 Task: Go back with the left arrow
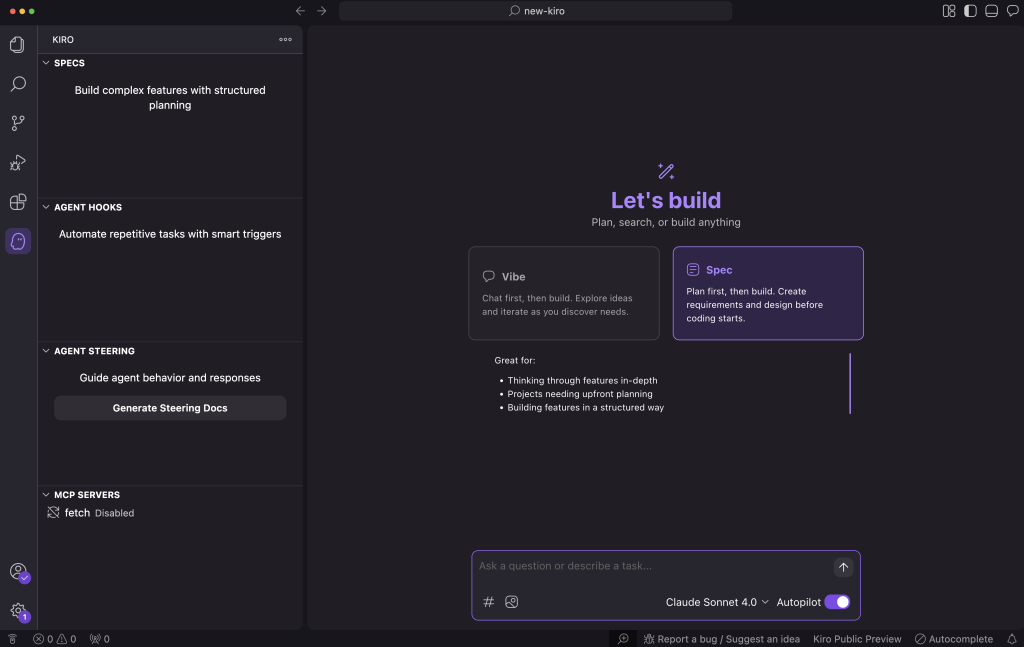[300, 10]
